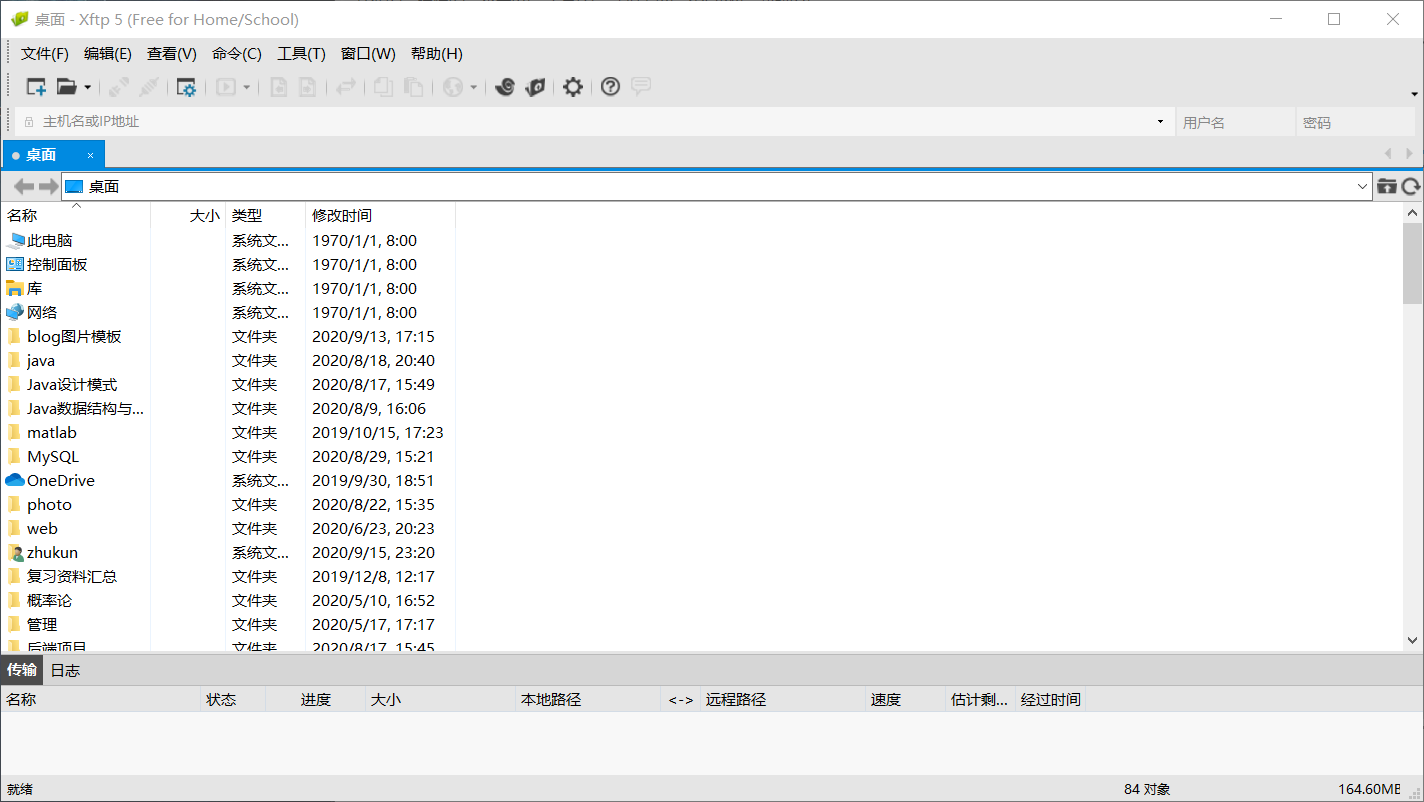Image resolution: width=1424 pixels, height=802 pixels.
Task: Select the Java设计模式 folder
Action: [x=72, y=385]
